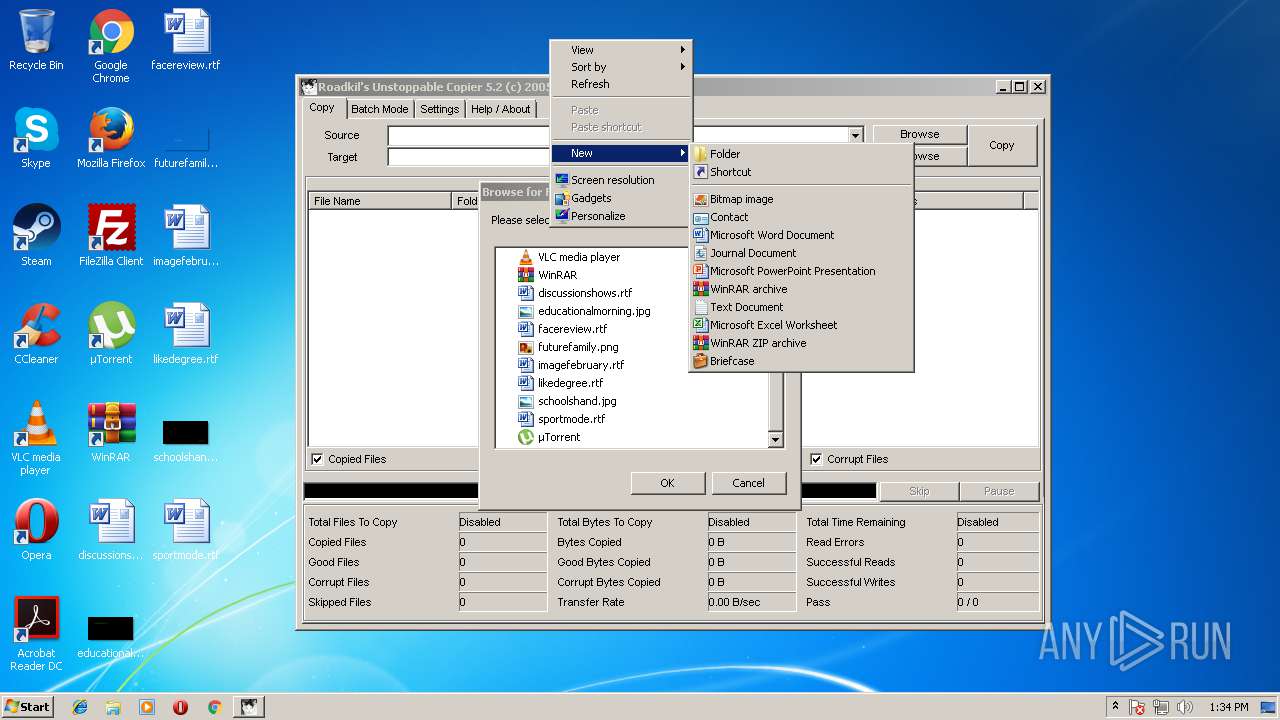The width and height of the screenshot is (1280, 720).
Task: Choose Personalize from context menu
Action: click(x=621, y=216)
